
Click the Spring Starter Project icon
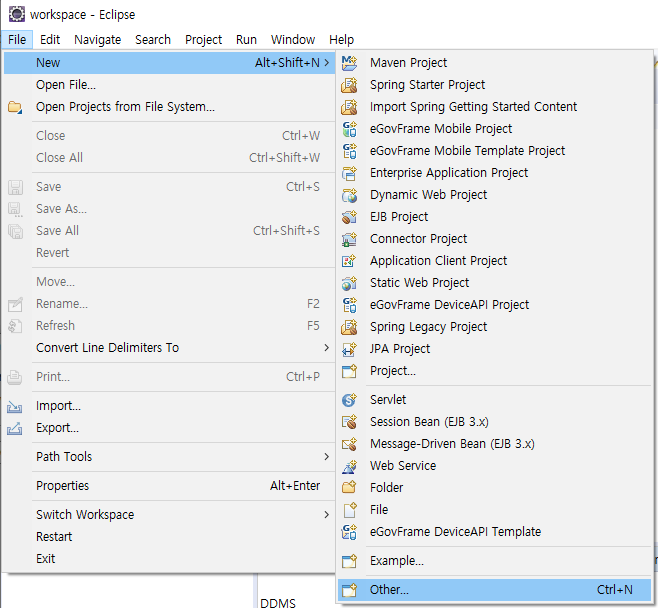pos(349,85)
